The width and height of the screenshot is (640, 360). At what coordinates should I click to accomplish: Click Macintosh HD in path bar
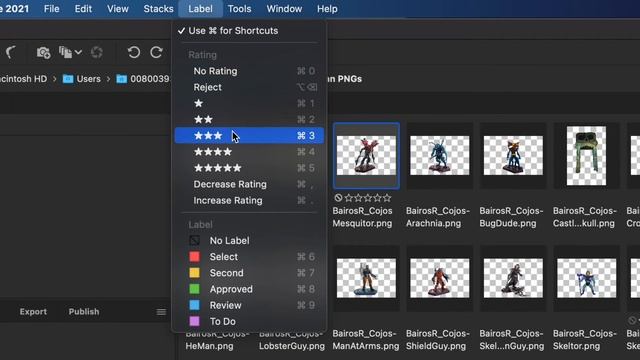pos(23,79)
